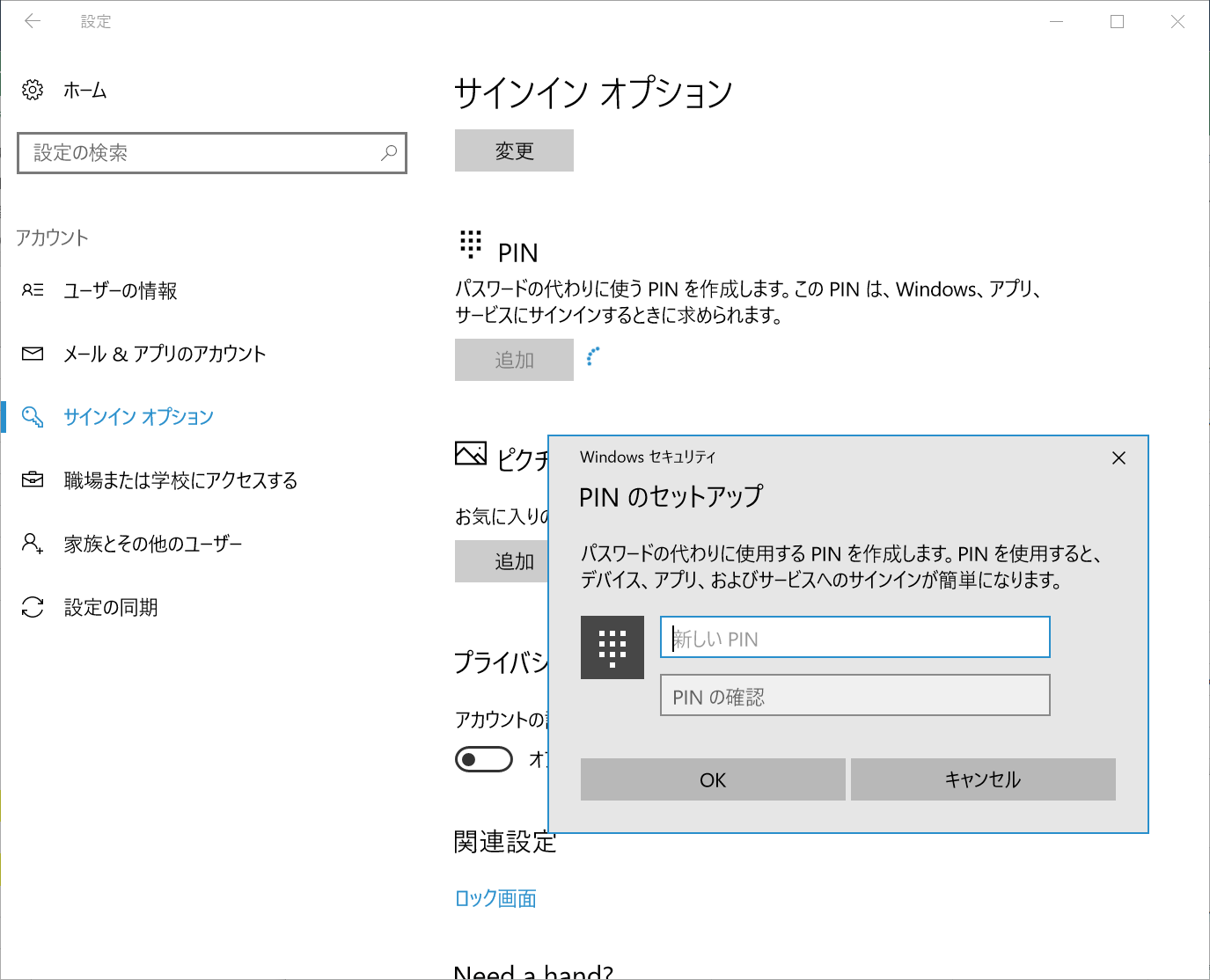Click the 追加 button under PIN

514,359
